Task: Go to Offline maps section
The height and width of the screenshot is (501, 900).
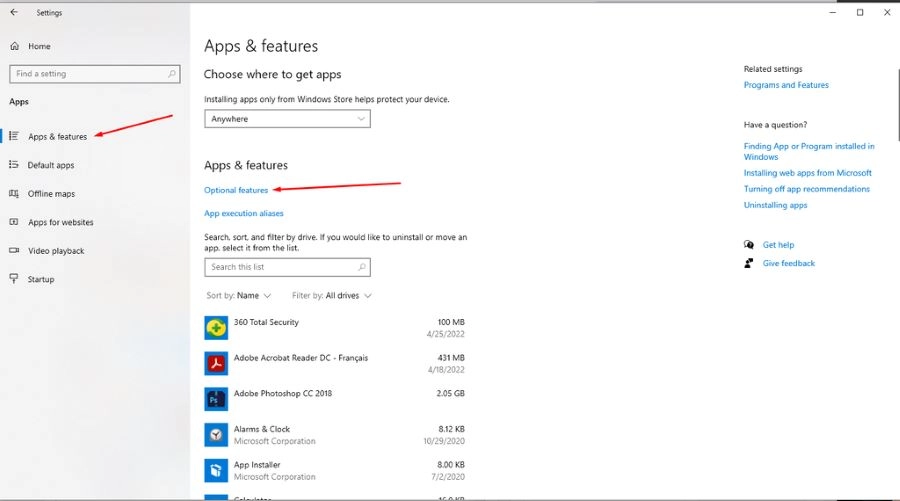Action: 51,194
